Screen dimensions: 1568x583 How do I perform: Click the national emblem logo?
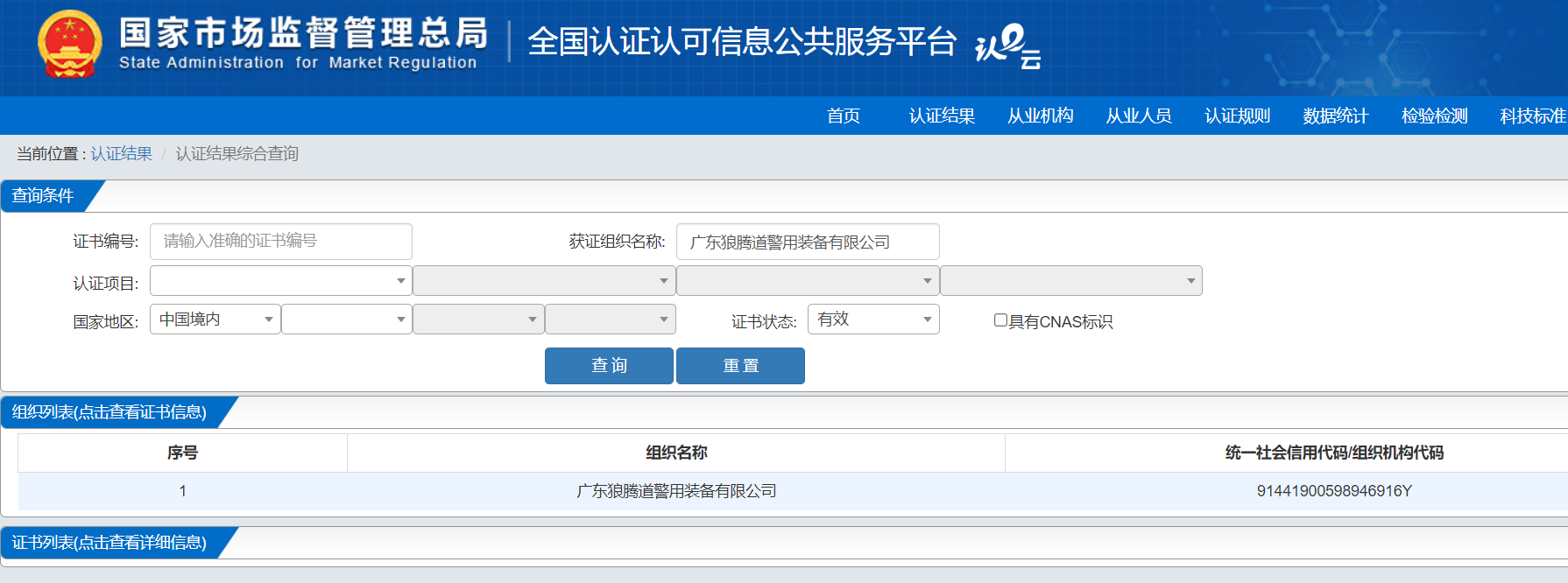(70, 44)
